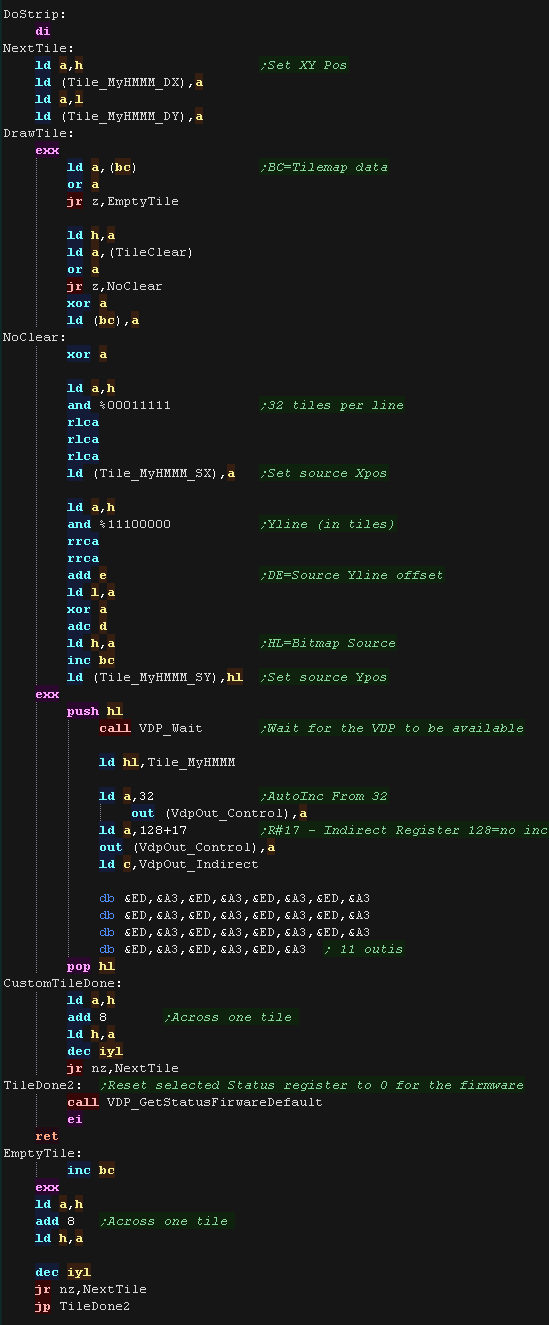Viewport: 549px width, 1325px height.
Task: Click the 'ld hl,Tile_MyHMMM' line
Action: [167, 762]
